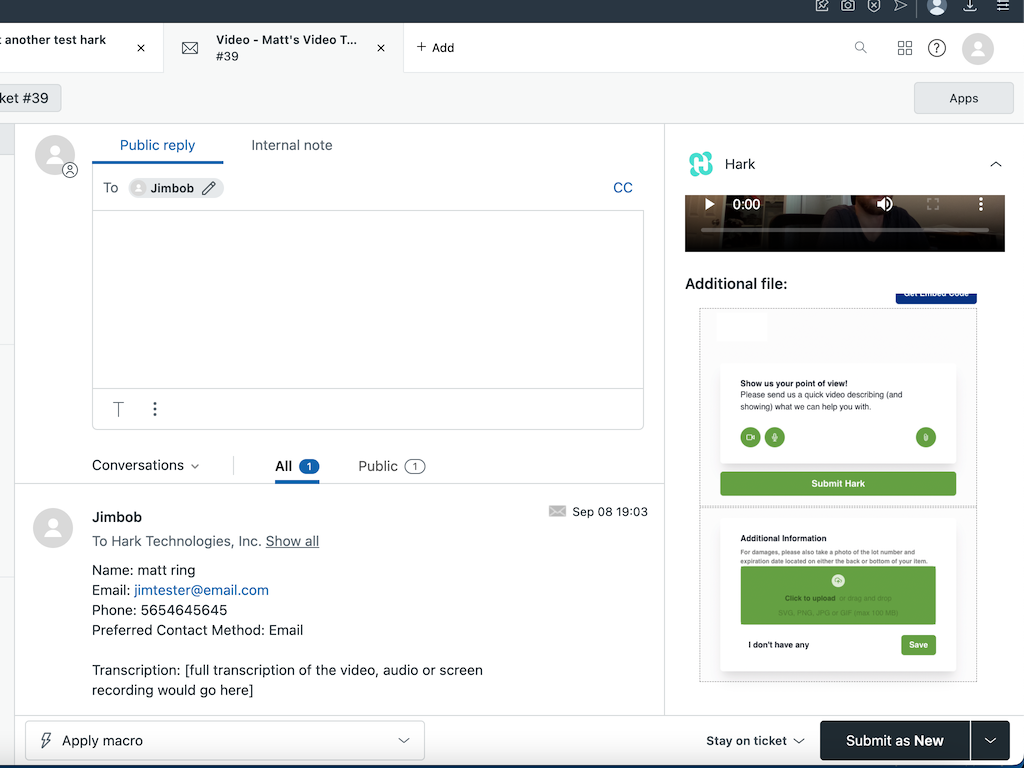This screenshot has height=768, width=1024.
Task: Enter fullscreen on the Hark video
Action: (x=933, y=204)
